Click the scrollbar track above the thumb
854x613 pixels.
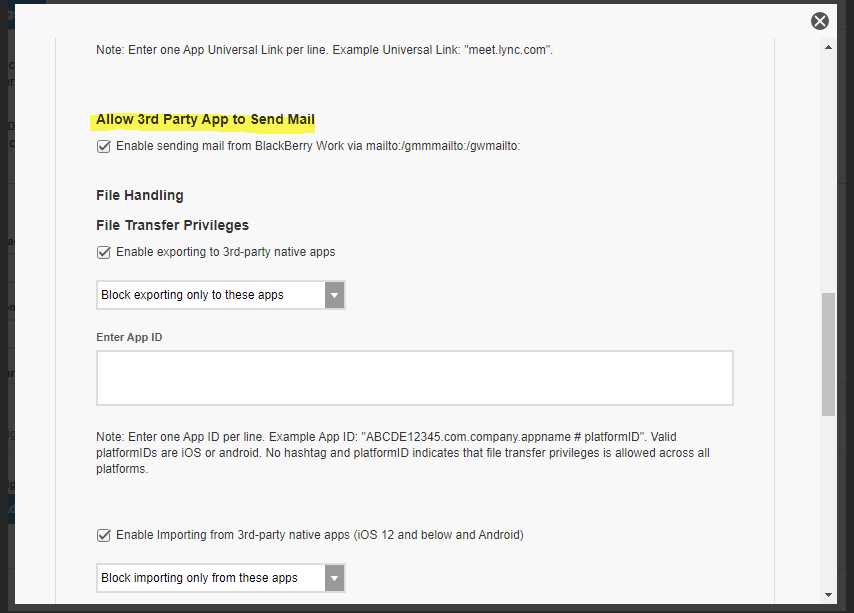(828, 170)
